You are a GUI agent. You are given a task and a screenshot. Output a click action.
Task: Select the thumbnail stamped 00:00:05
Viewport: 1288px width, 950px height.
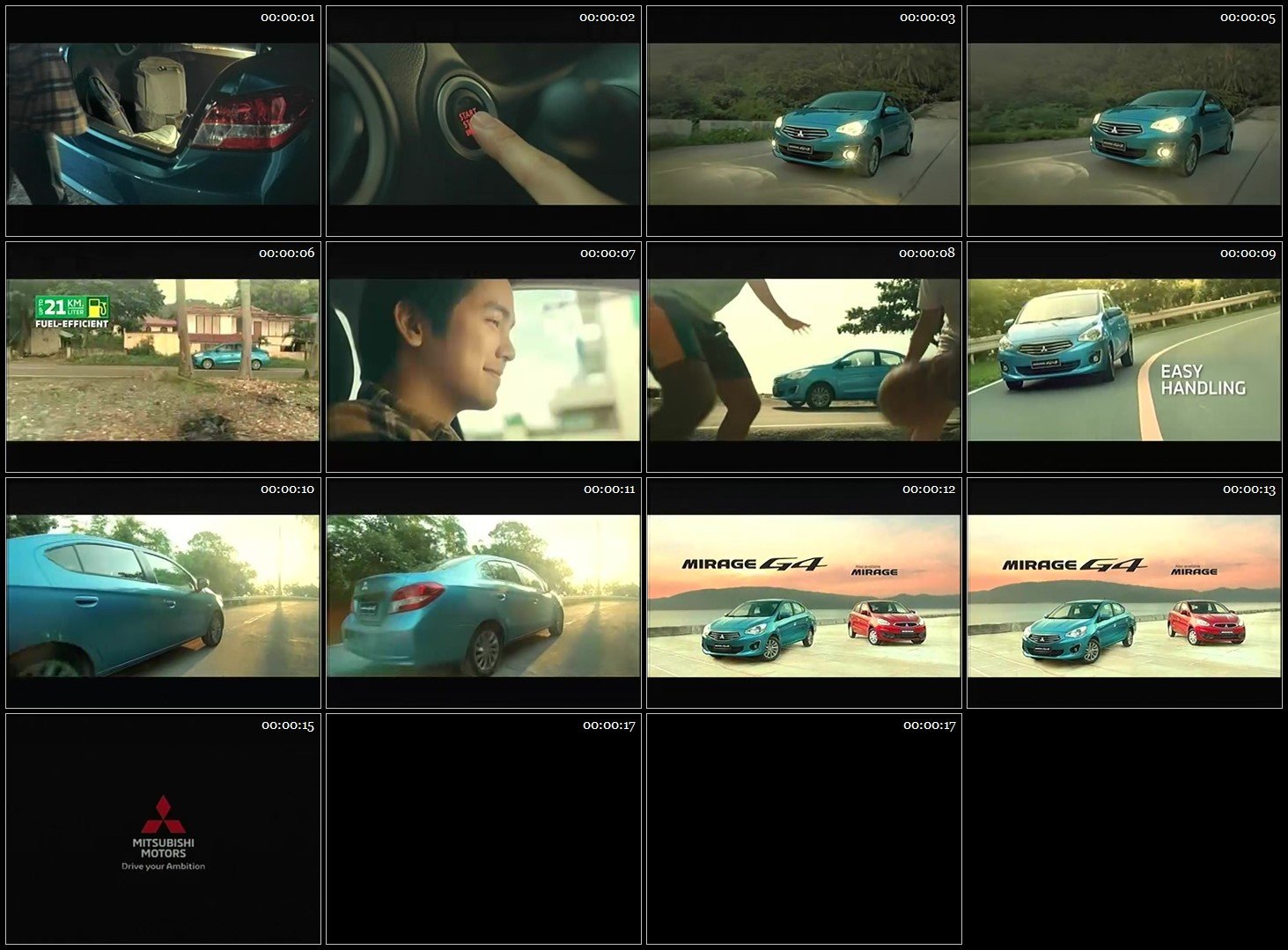click(1124, 121)
